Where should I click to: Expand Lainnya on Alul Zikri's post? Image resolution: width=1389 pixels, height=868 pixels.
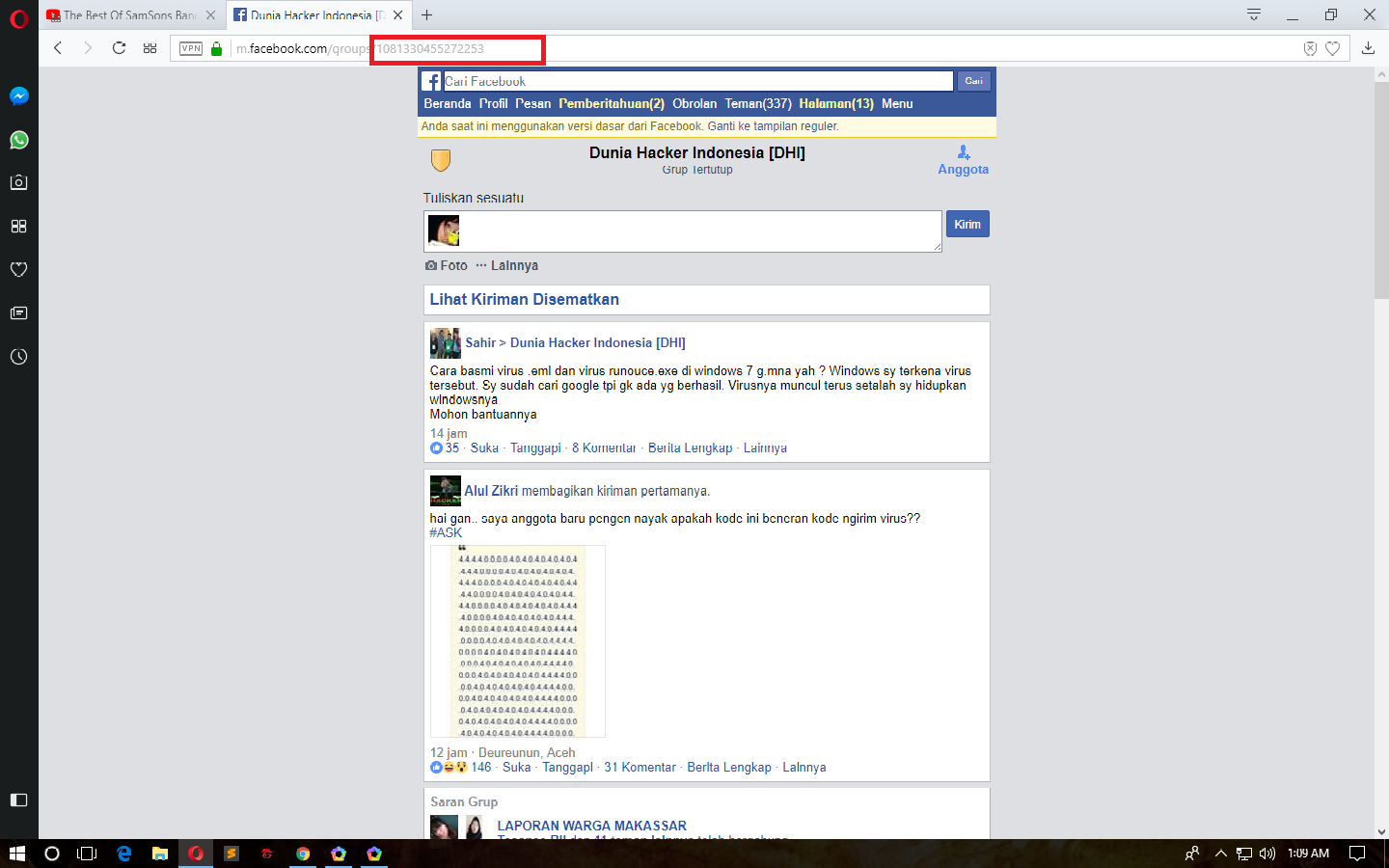804,768
